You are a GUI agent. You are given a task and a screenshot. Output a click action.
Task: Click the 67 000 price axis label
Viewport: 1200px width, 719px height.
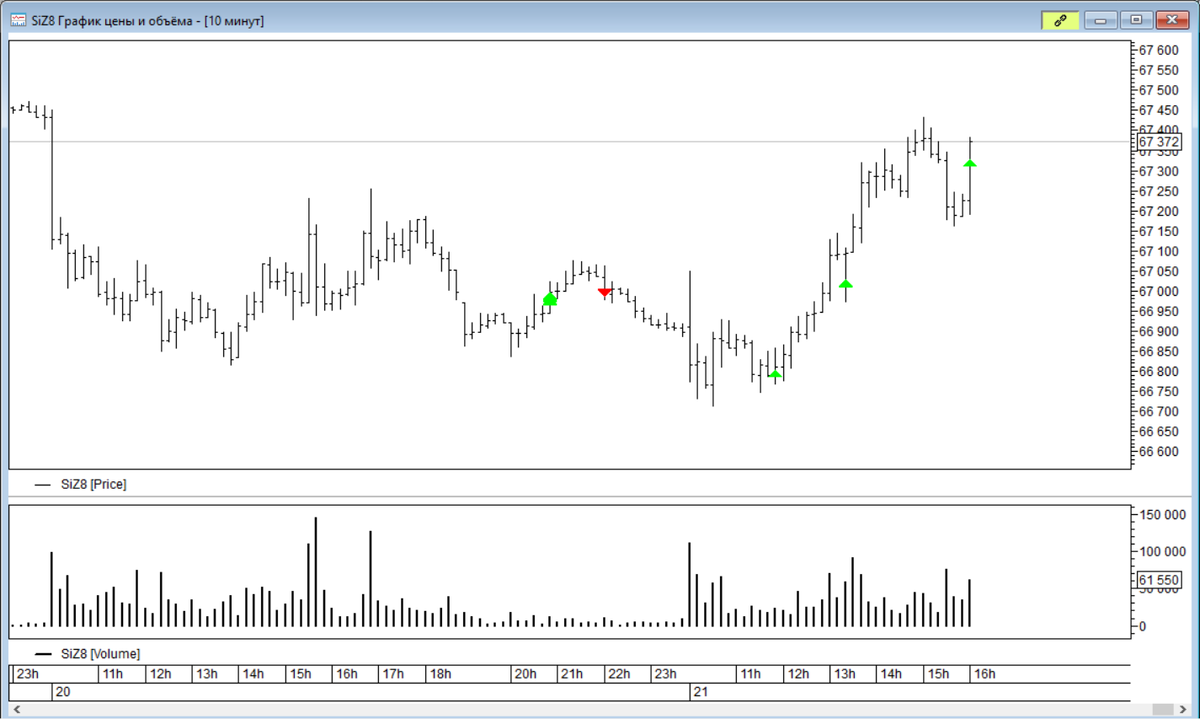pos(1158,291)
